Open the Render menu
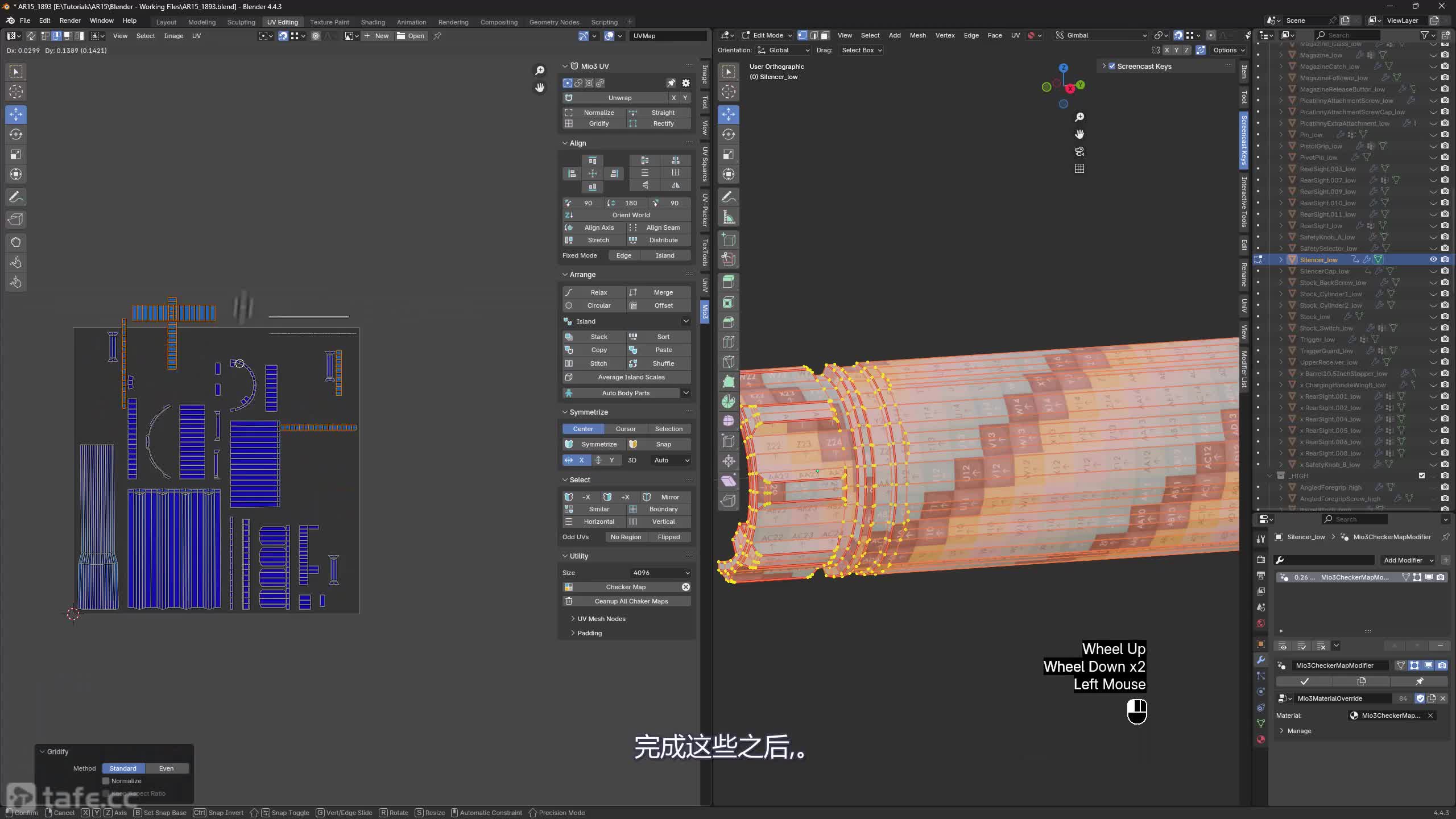The width and height of the screenshot is (1456, 819). pos(70,20)
